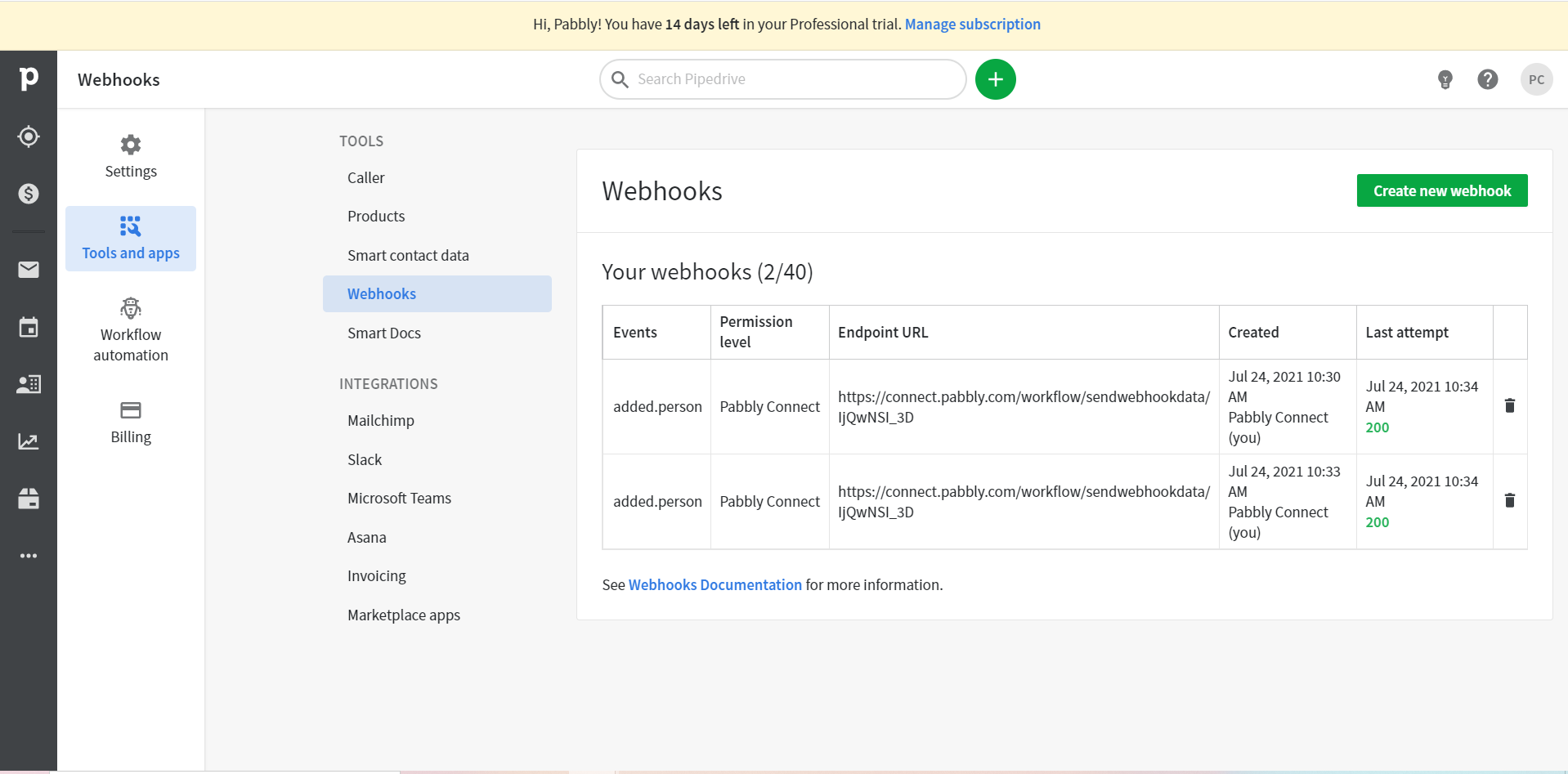1568x774 pixels.
Task: Open Marketplace apps
Action: point(404,615)
